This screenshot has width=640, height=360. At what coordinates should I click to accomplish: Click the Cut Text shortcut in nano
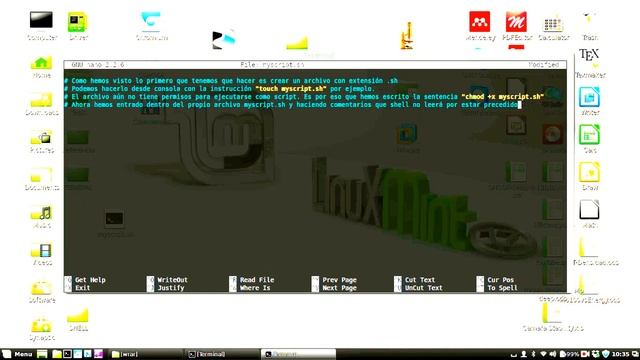point(415,280)
